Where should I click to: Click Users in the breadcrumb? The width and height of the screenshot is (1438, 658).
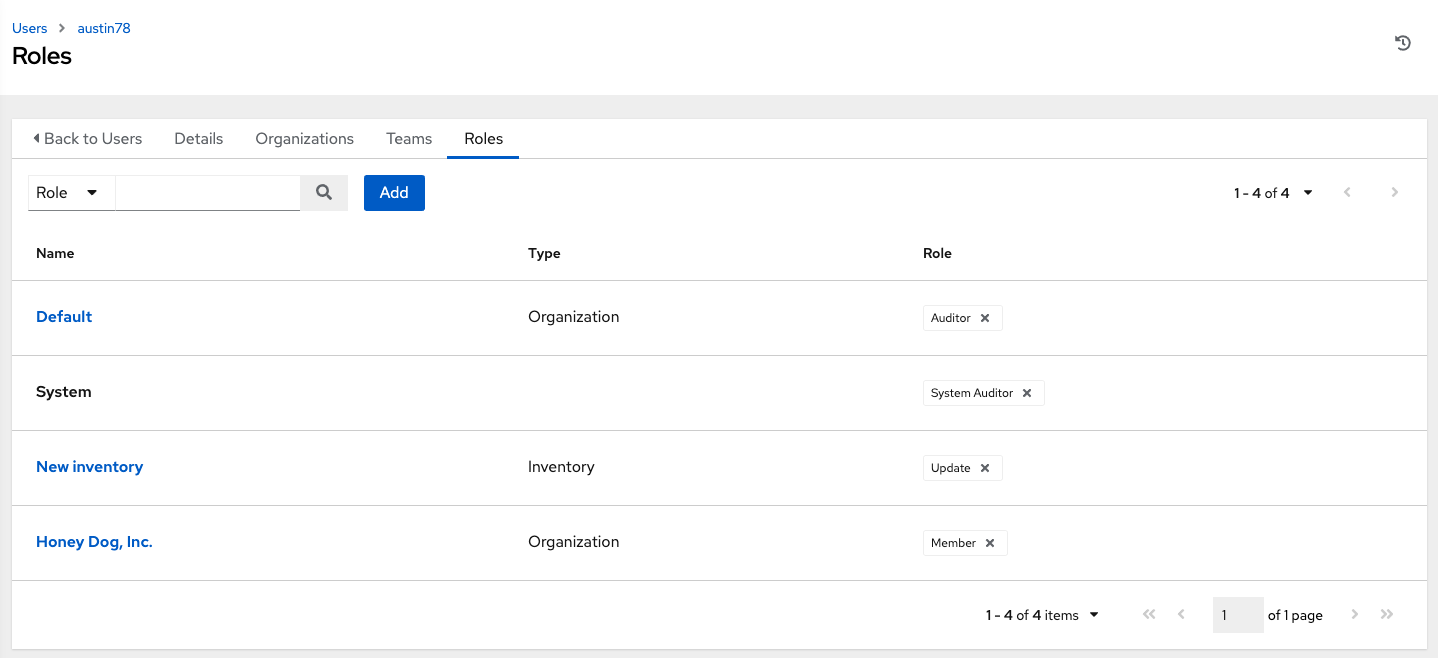tap(29, 28)
